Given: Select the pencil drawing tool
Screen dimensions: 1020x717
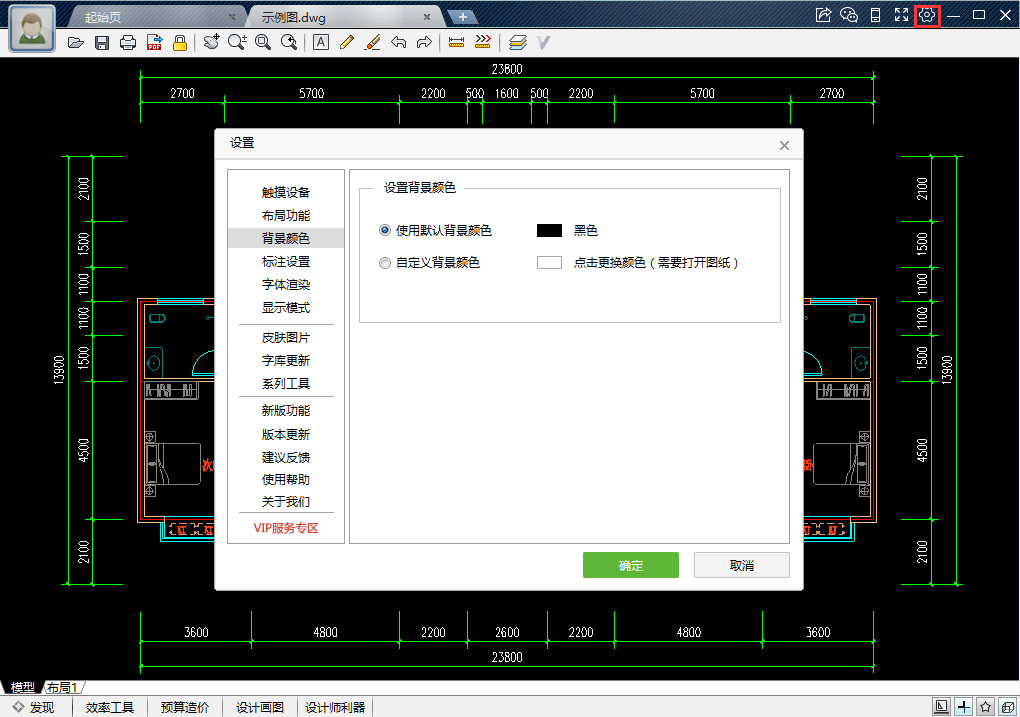Looking at the screenshot, I should (347, 42).
